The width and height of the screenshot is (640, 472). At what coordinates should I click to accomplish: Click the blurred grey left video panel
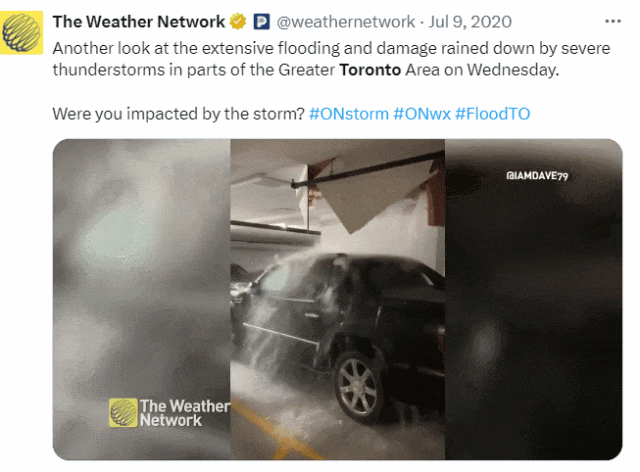(x=142, y=299)
